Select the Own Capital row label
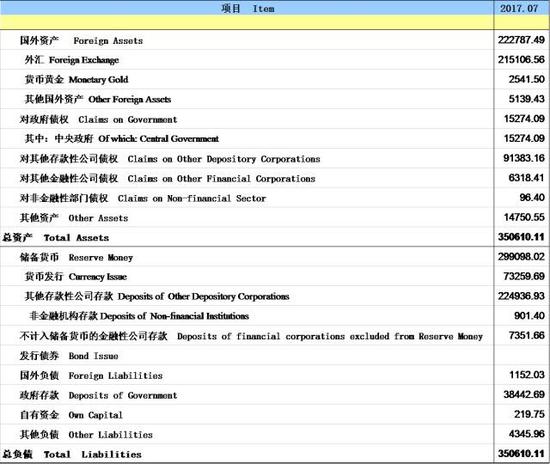The width and height of the screenshot is (550, 464). [x=71, y=415]
